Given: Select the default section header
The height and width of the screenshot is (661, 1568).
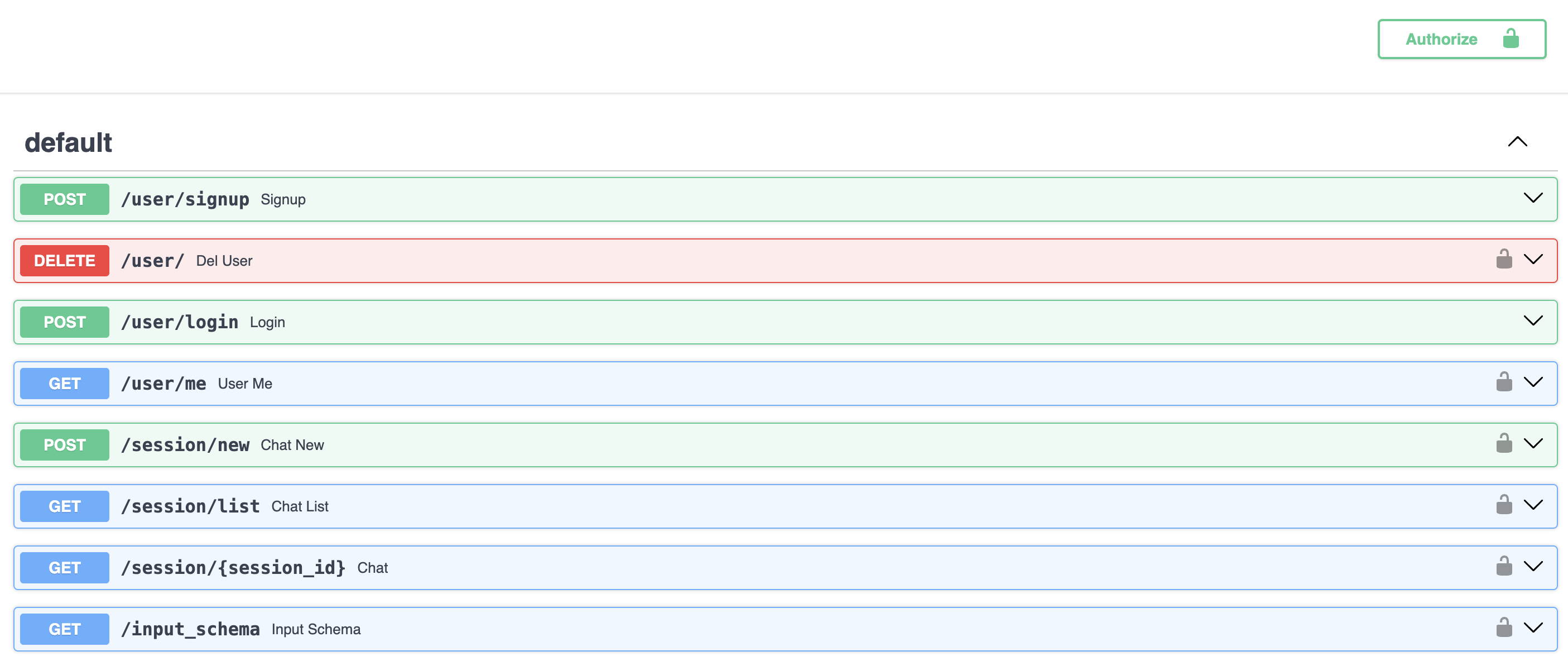Looking at the screenshot, I should (x=67, y=141).
